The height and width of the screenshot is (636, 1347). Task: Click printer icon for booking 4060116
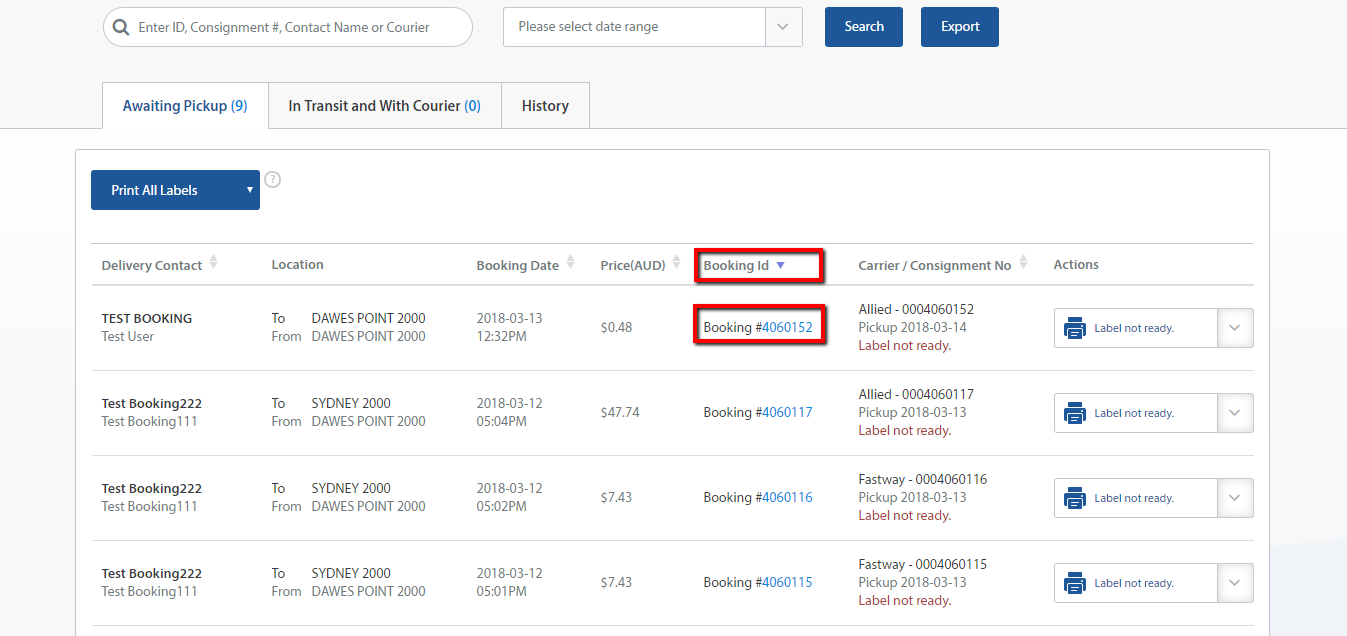(1075, 498)
